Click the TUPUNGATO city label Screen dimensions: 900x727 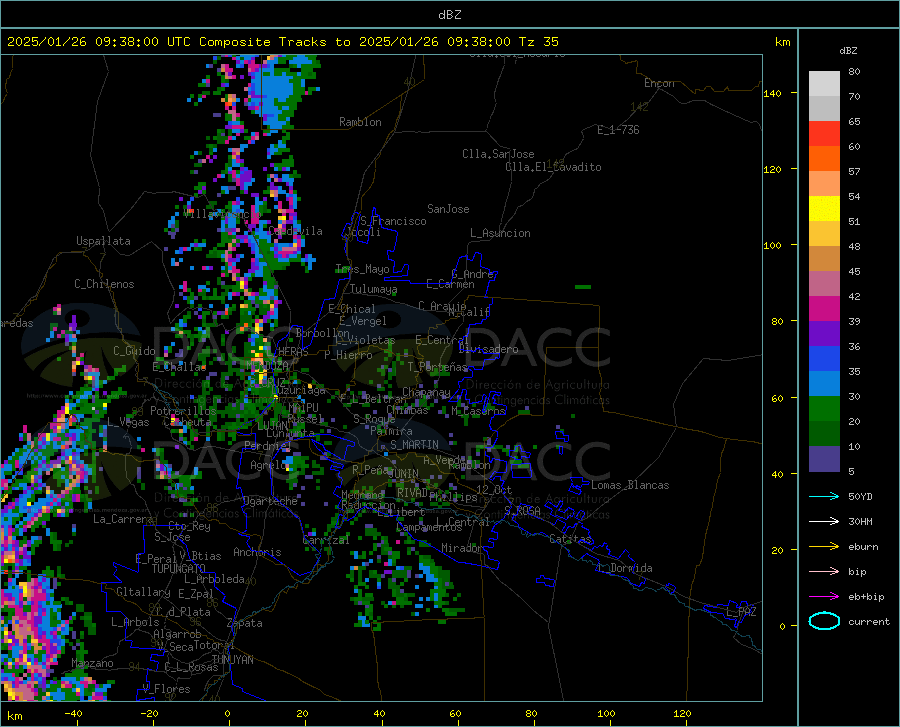pyautogui.click(x=179, y=569)
